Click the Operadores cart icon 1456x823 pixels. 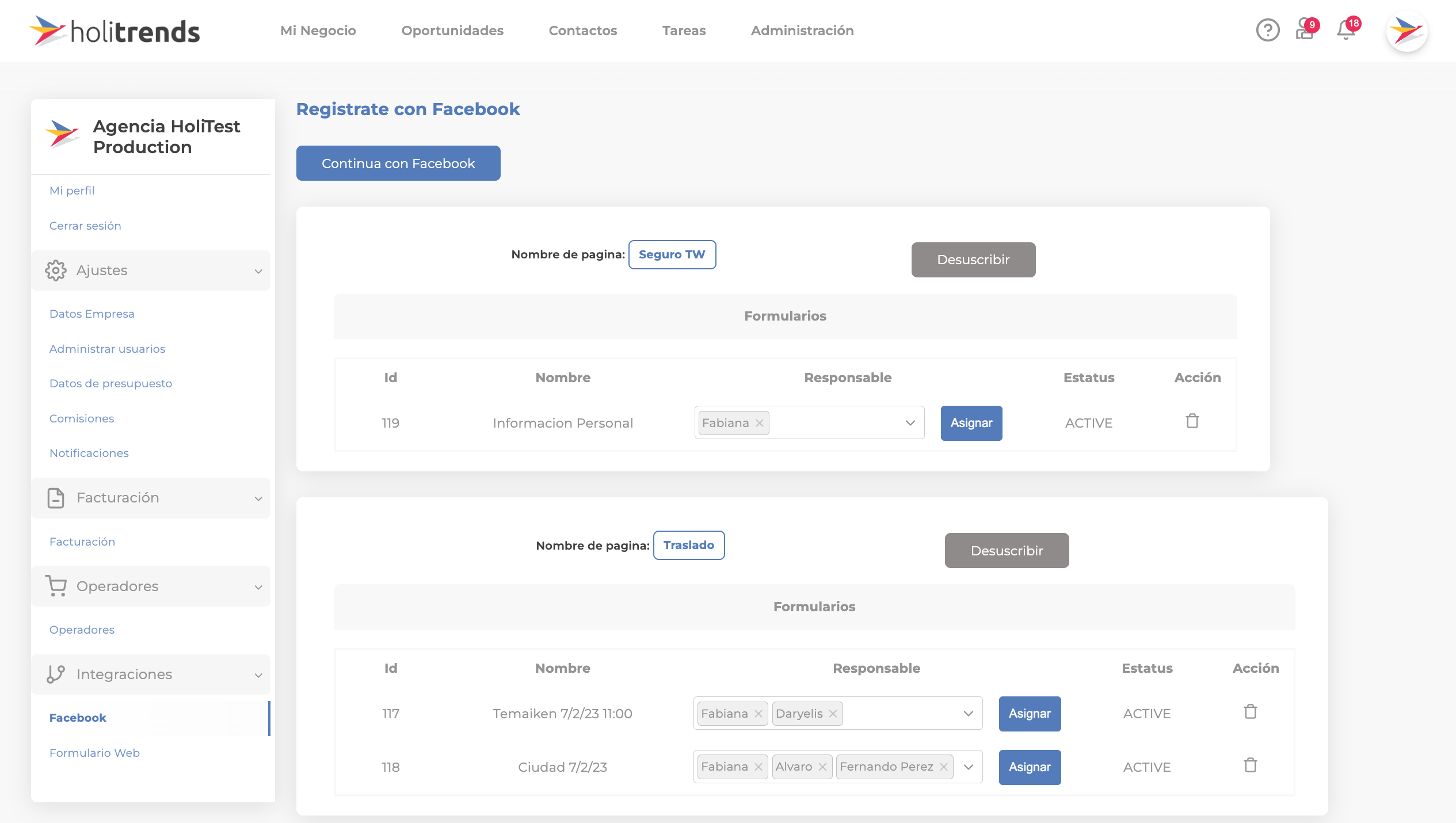(x=56, y=586)
